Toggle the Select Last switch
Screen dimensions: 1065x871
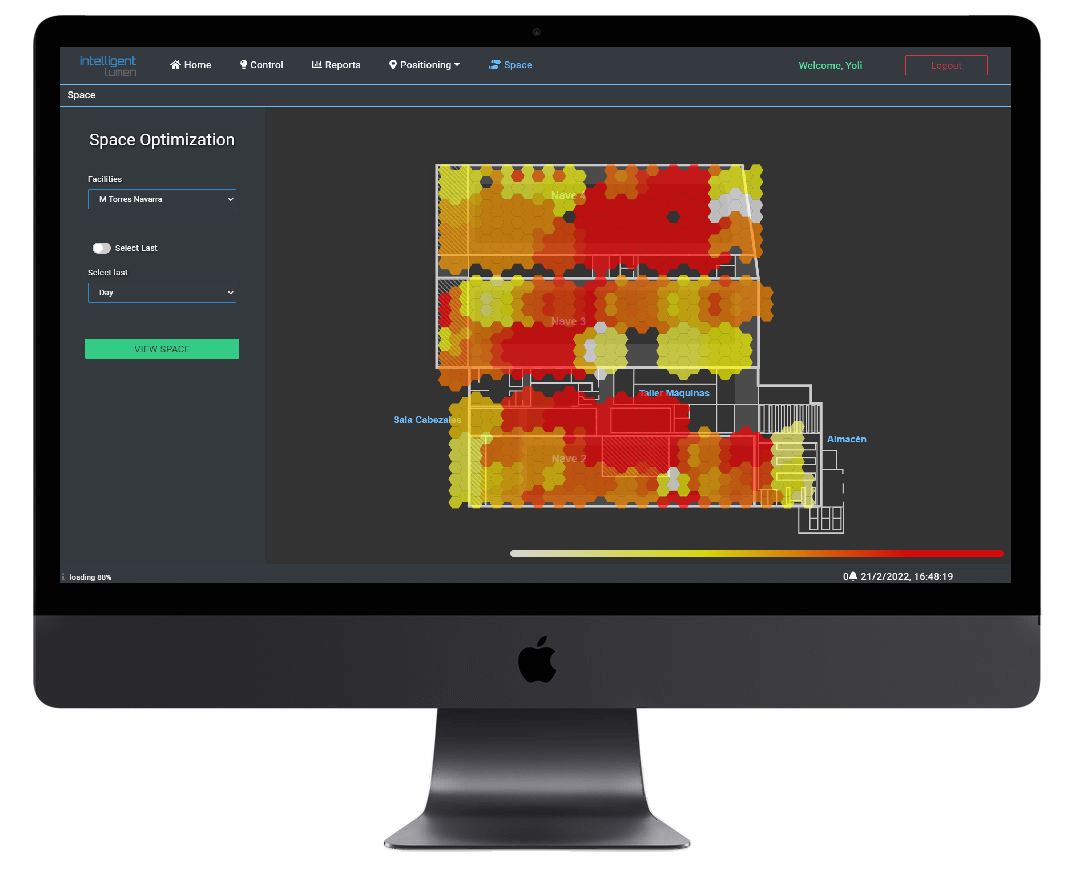[x=102, y=248]
